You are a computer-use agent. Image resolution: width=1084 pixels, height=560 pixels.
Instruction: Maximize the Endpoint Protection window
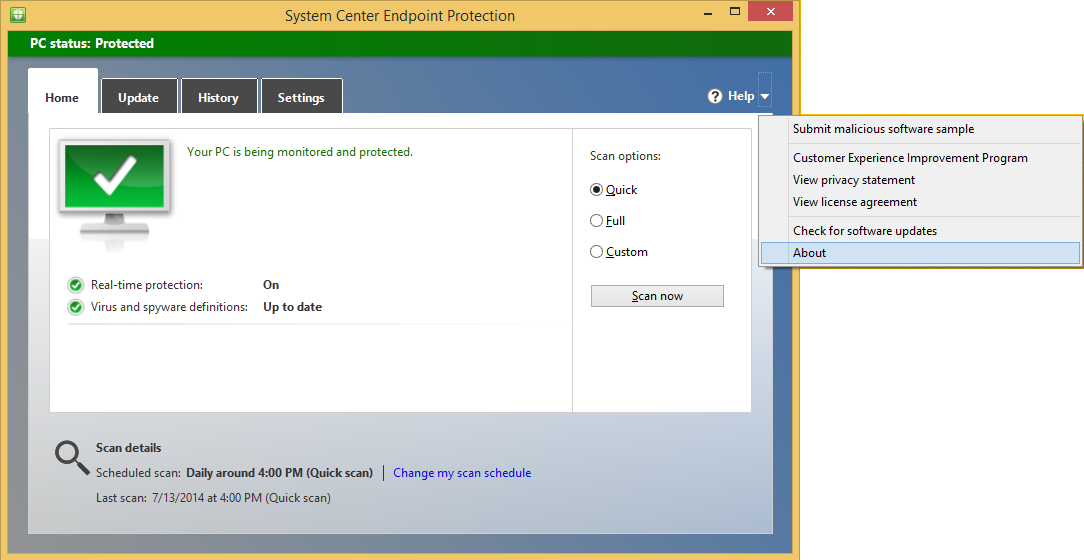click(735, 12)
